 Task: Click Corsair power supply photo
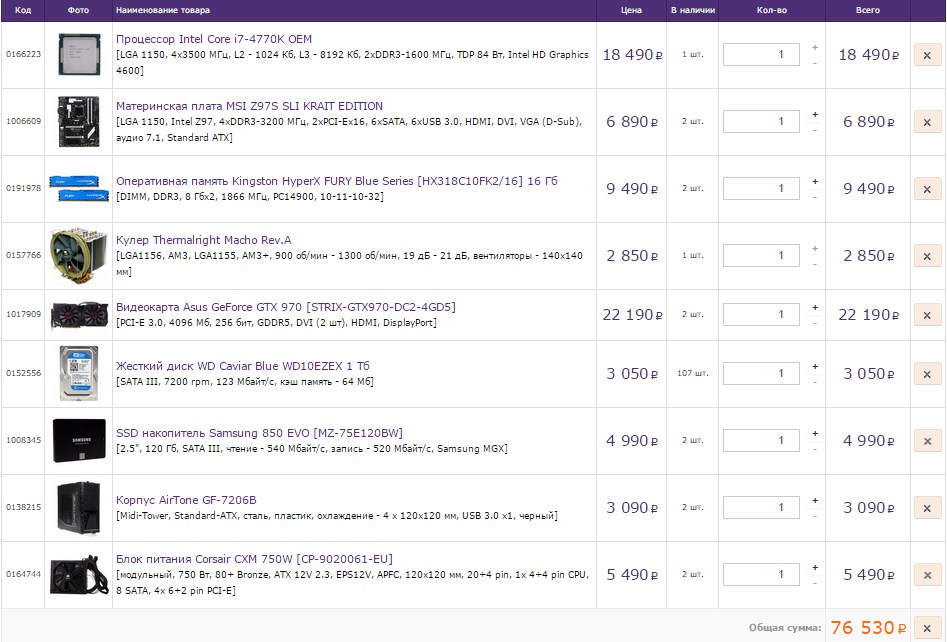pyautogui.click(x=79, y=575)
